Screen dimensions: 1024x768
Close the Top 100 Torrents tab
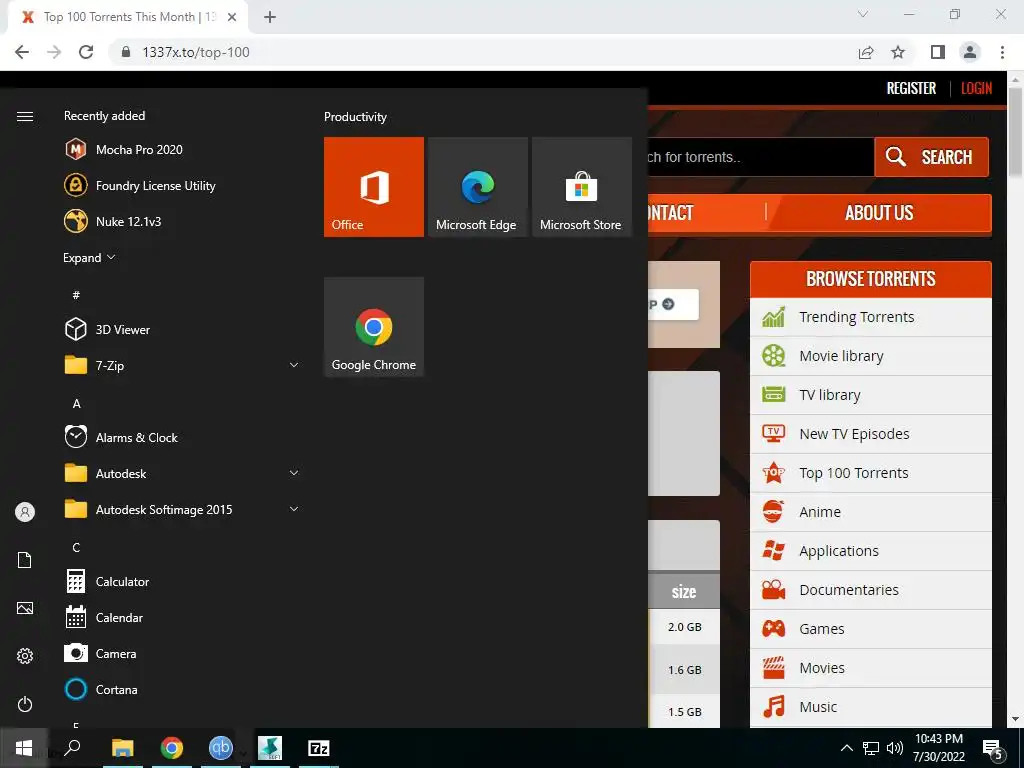point(232,17)
